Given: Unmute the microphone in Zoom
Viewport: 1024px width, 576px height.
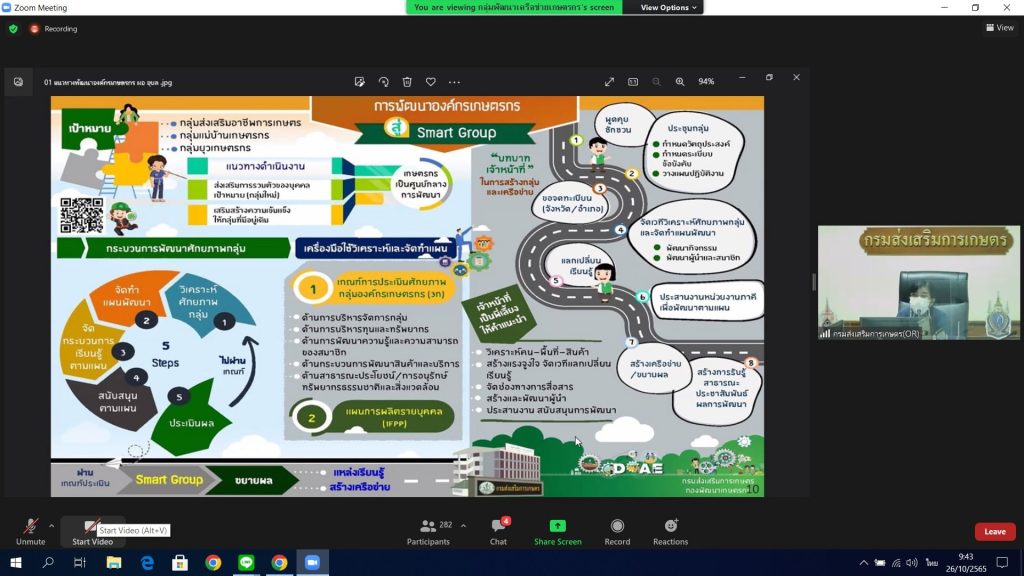Looking at the screenshot, I should pos(31,529).
